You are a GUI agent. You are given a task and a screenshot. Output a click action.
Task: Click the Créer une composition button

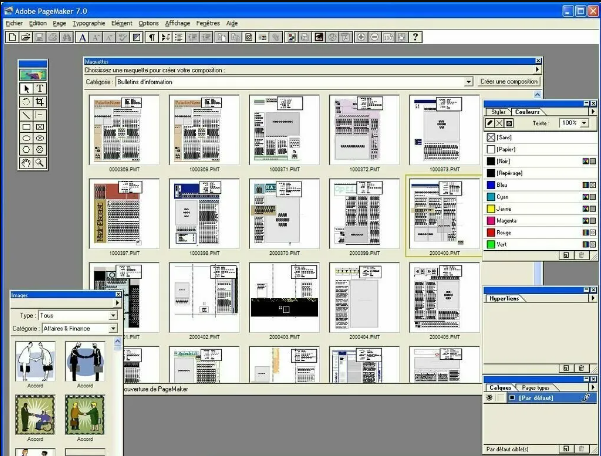click(x=509, y=82)
